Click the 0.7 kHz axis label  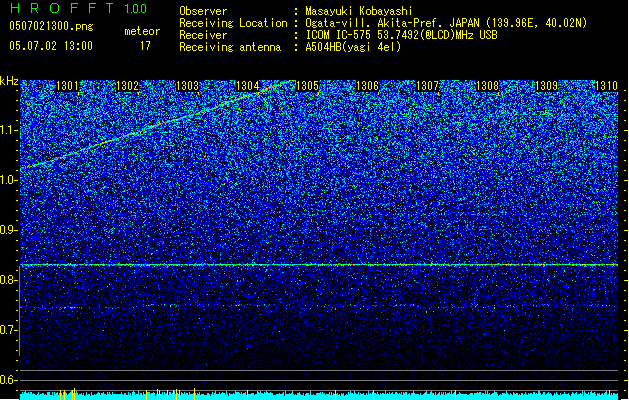[x=8, y=330]
